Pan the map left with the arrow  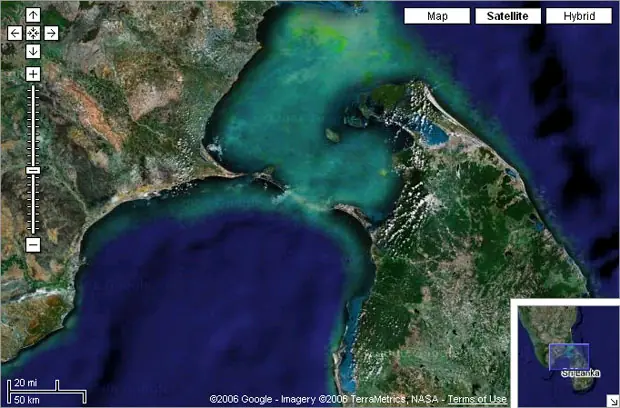pyautogui.click(x=15, y=33)
